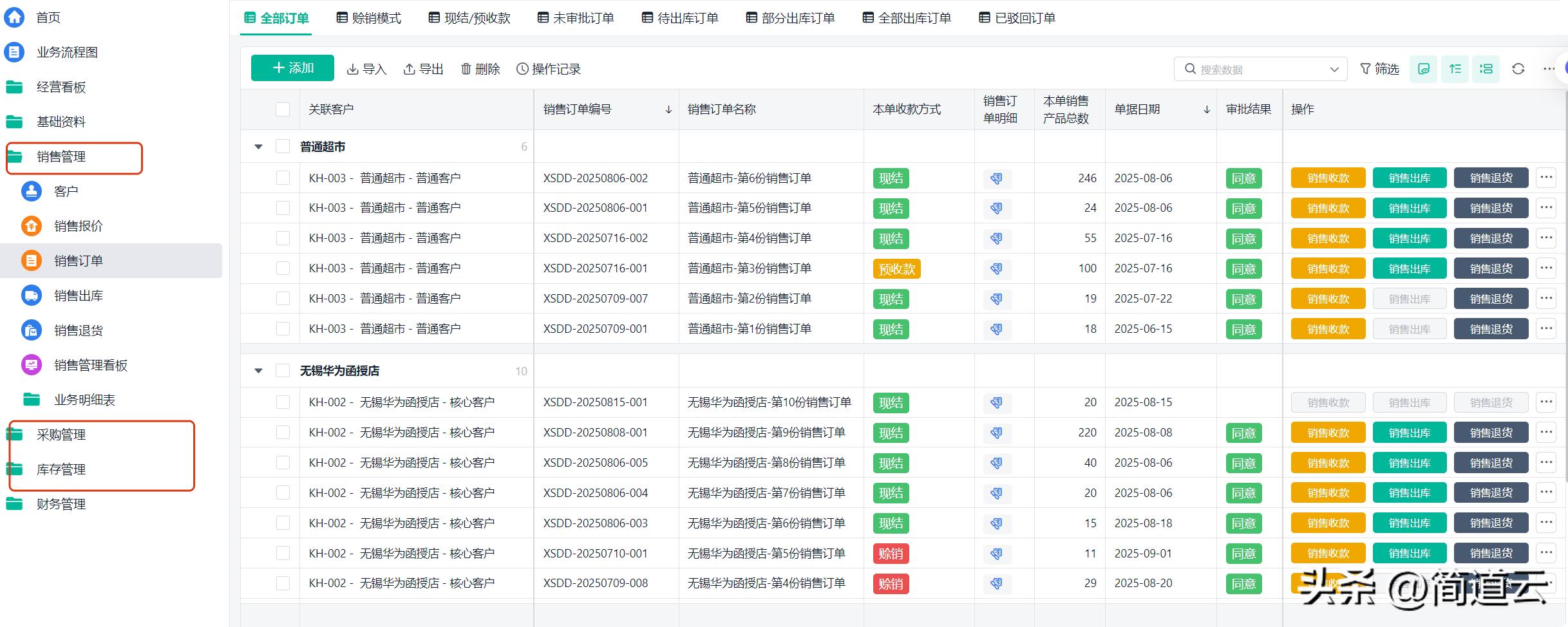Click 销售收款 on the first order row
Image resolution: width=1568 pixels, height=627 pixels.
pyautogui.click(x=1327, y=178)
